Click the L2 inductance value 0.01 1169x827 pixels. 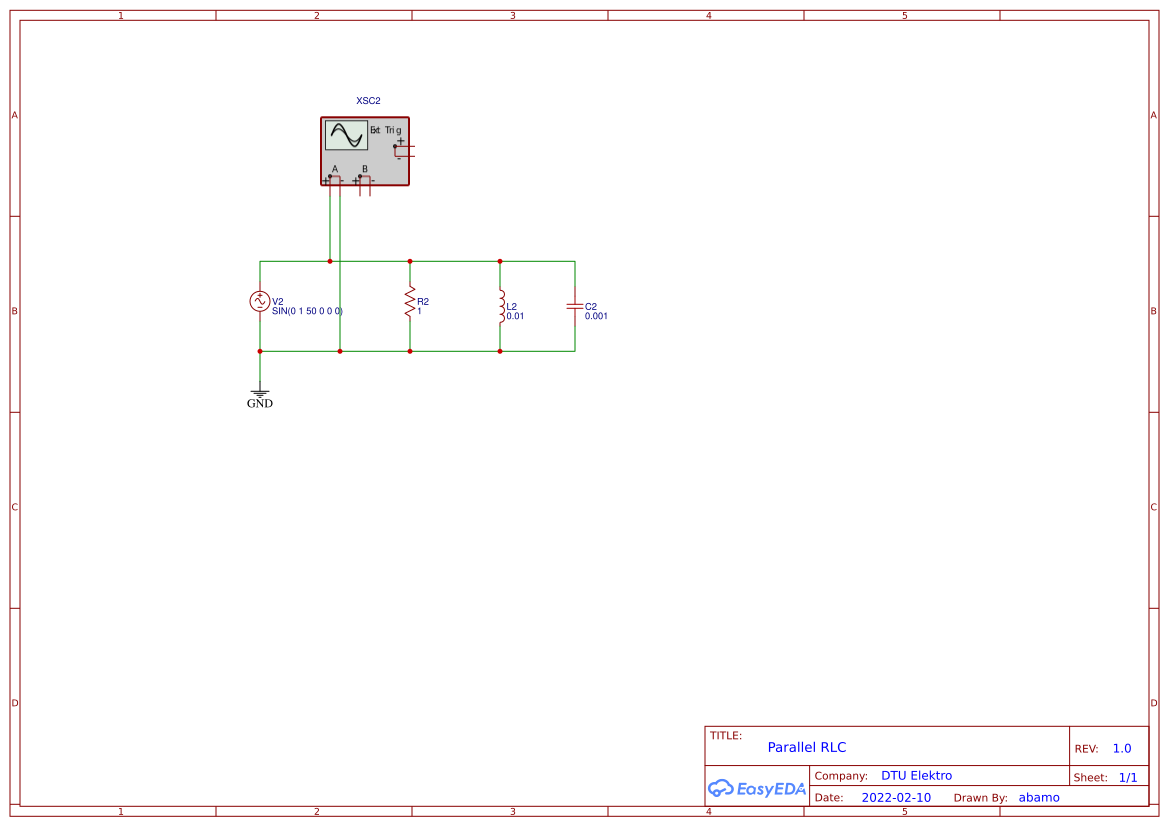tap(516, 314)
